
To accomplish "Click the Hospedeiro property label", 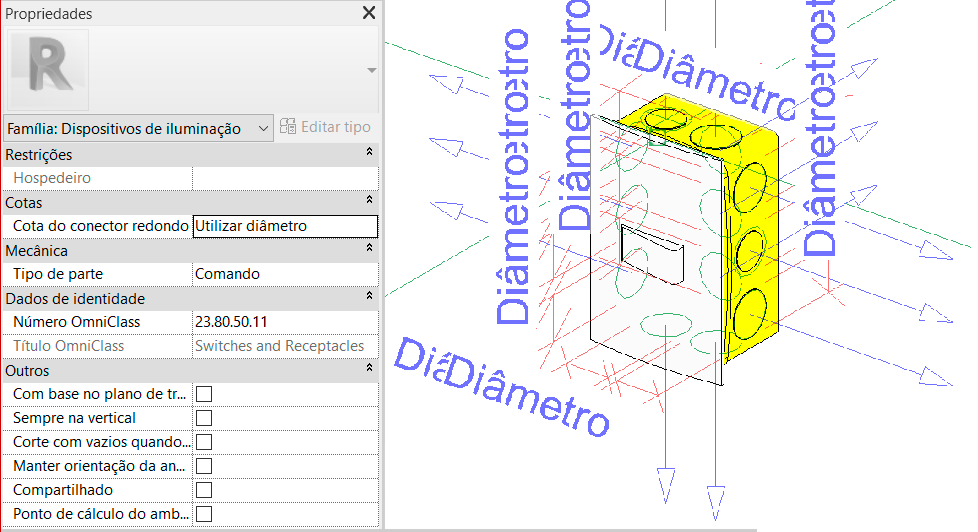I will (52, 178).
